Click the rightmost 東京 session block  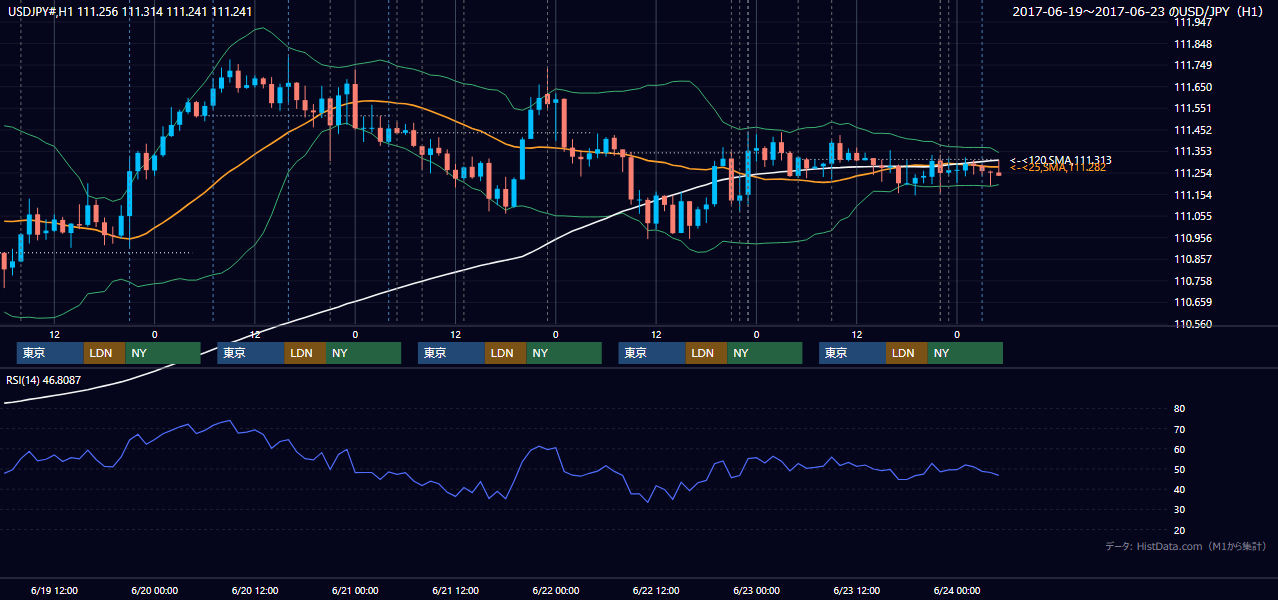click(852, 353)
